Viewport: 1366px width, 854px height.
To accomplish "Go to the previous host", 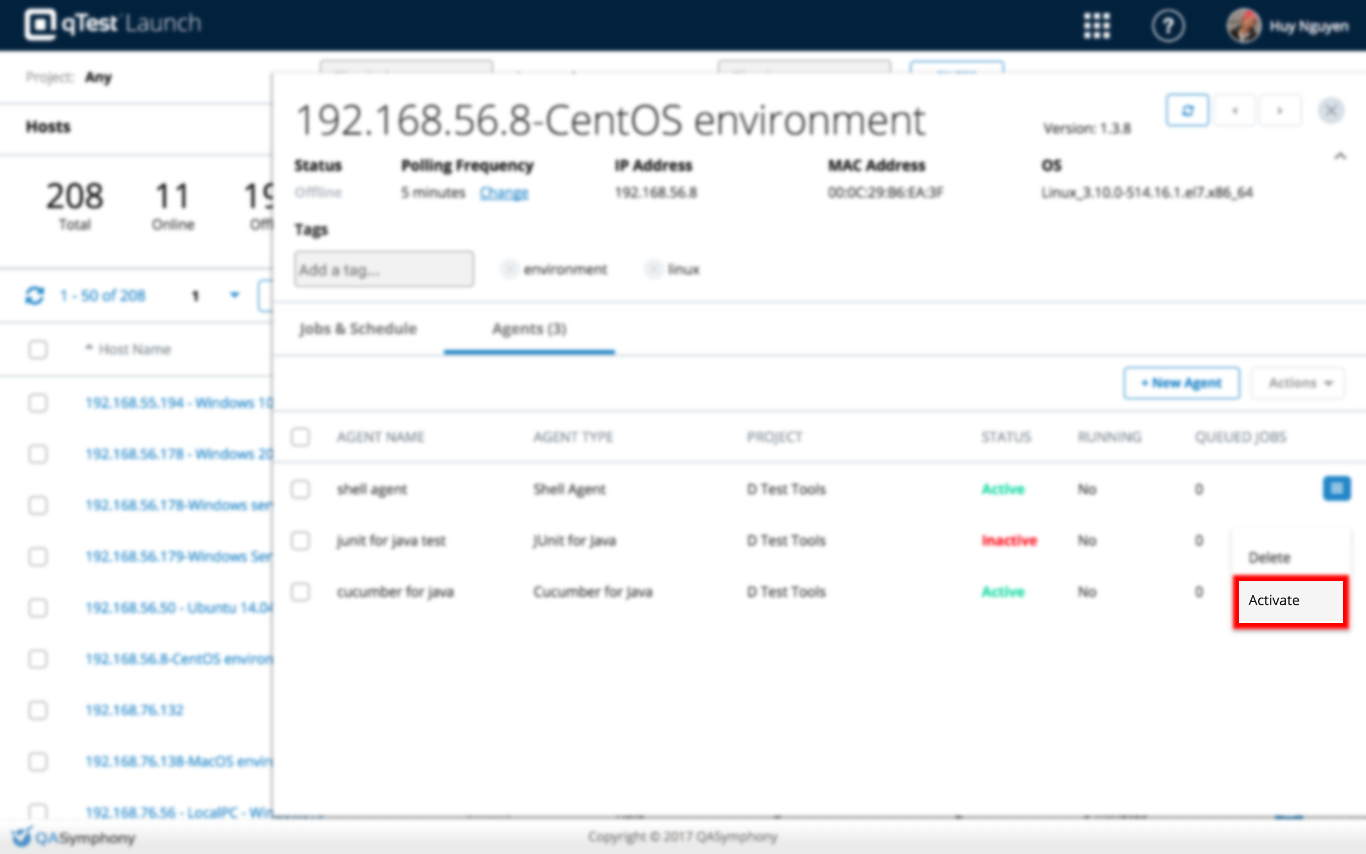I will [1235, 110].
